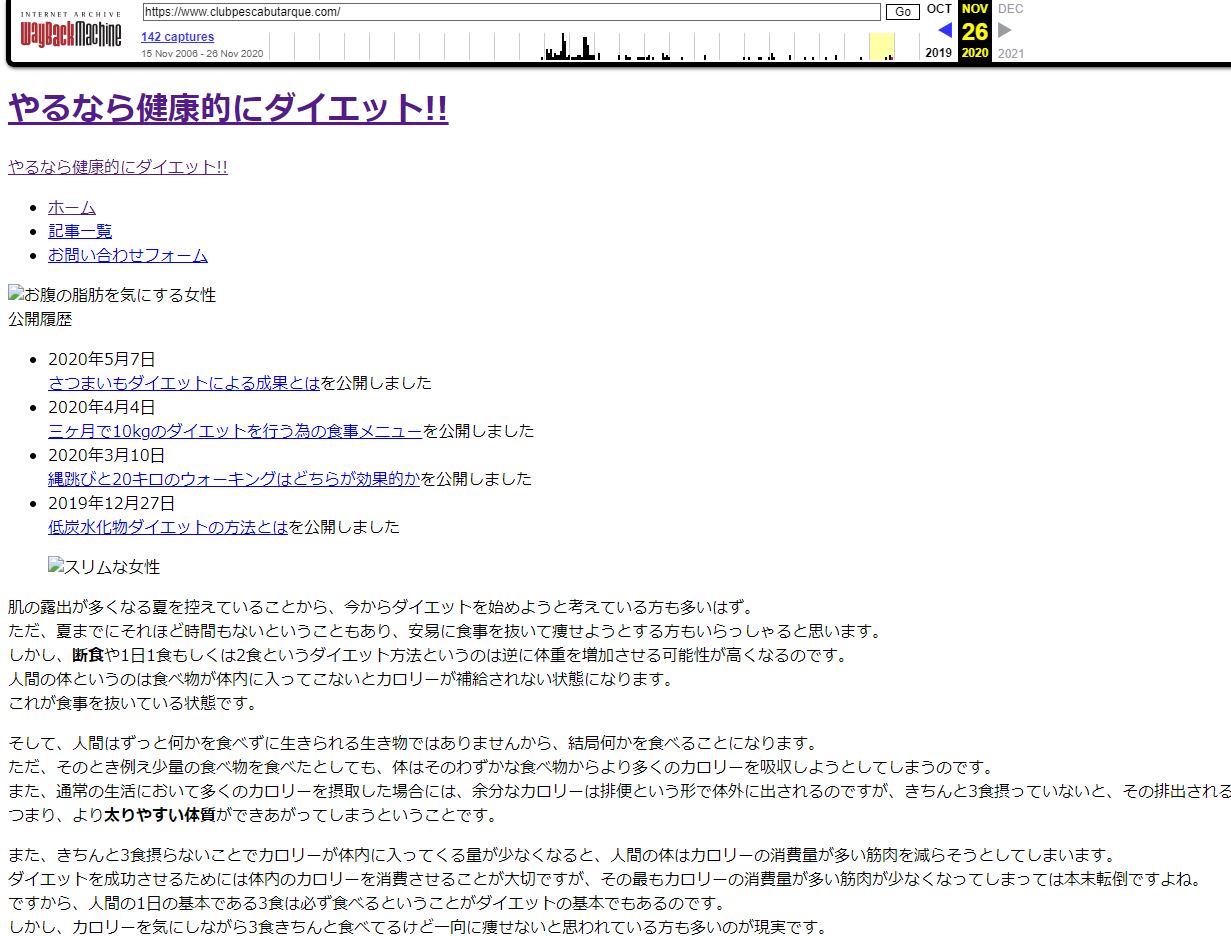Click the スリムな女性 image placeholder

[104, 567]
